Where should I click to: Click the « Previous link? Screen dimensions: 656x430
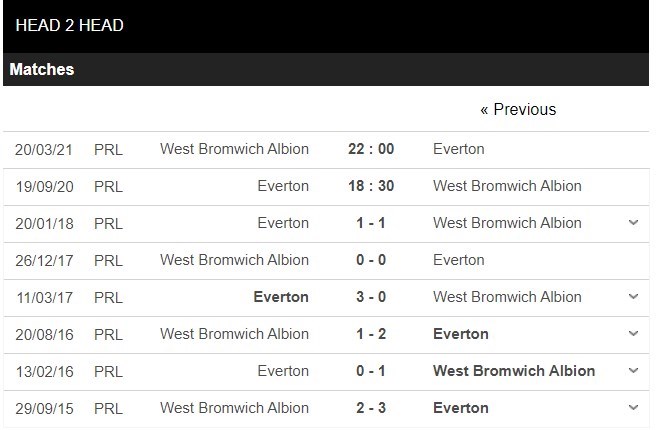(x=518, y=110)
